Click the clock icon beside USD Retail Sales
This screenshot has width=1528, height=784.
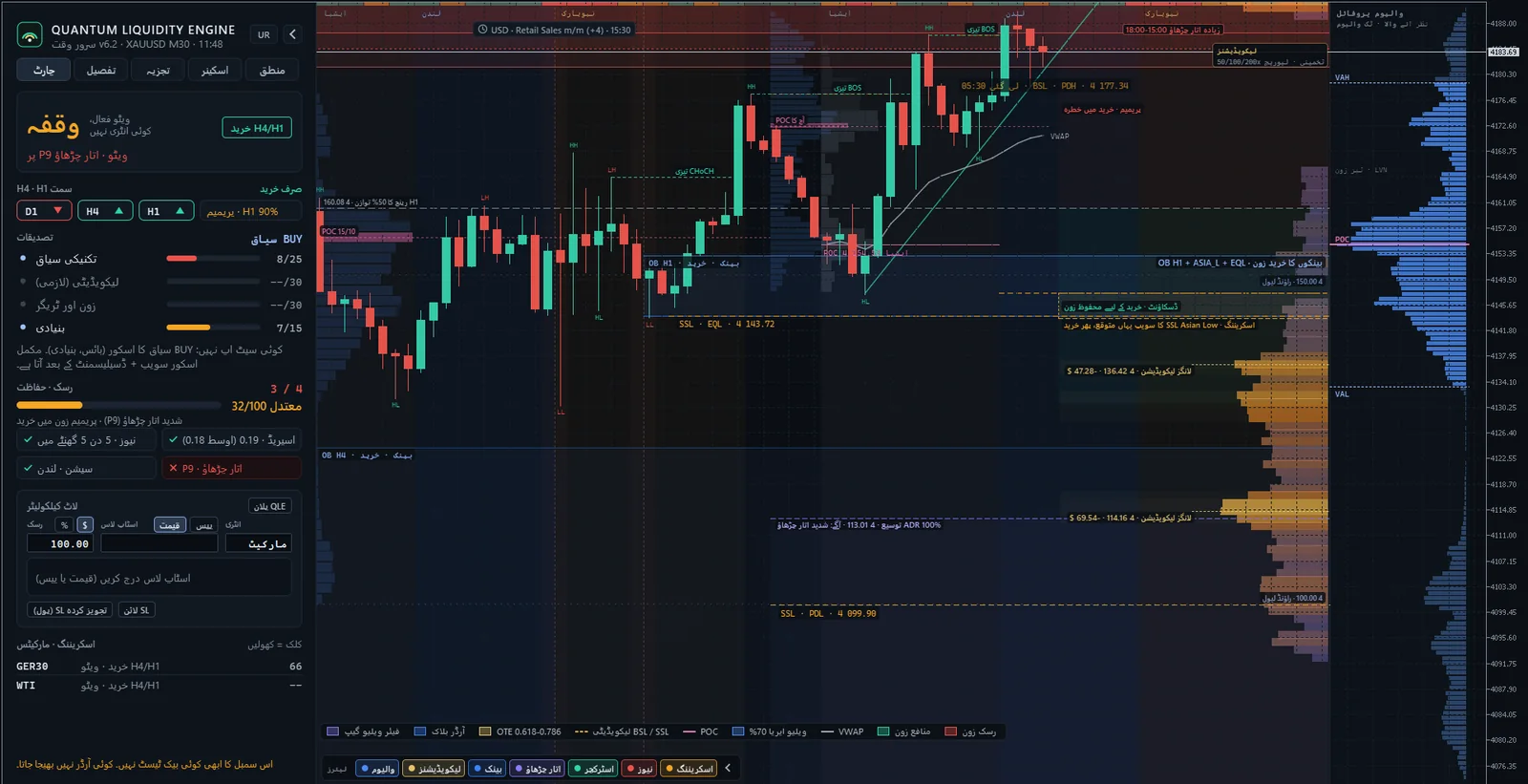[x=483, y=30]
